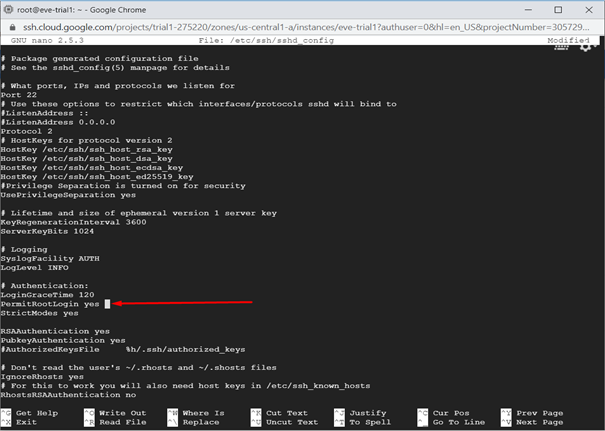605x431 pixels.
Task: Click the '#ListenAddress ::' line
Action: (x=44, y=113)
